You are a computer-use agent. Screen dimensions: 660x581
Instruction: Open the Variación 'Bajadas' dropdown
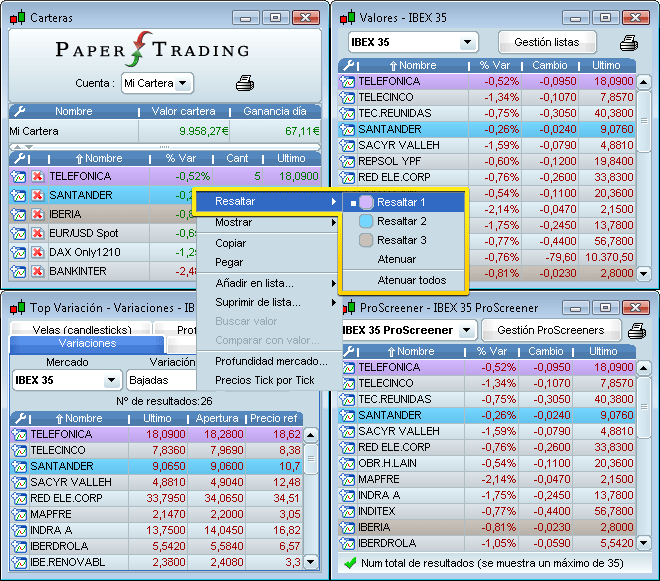click(x=162, y=381)
